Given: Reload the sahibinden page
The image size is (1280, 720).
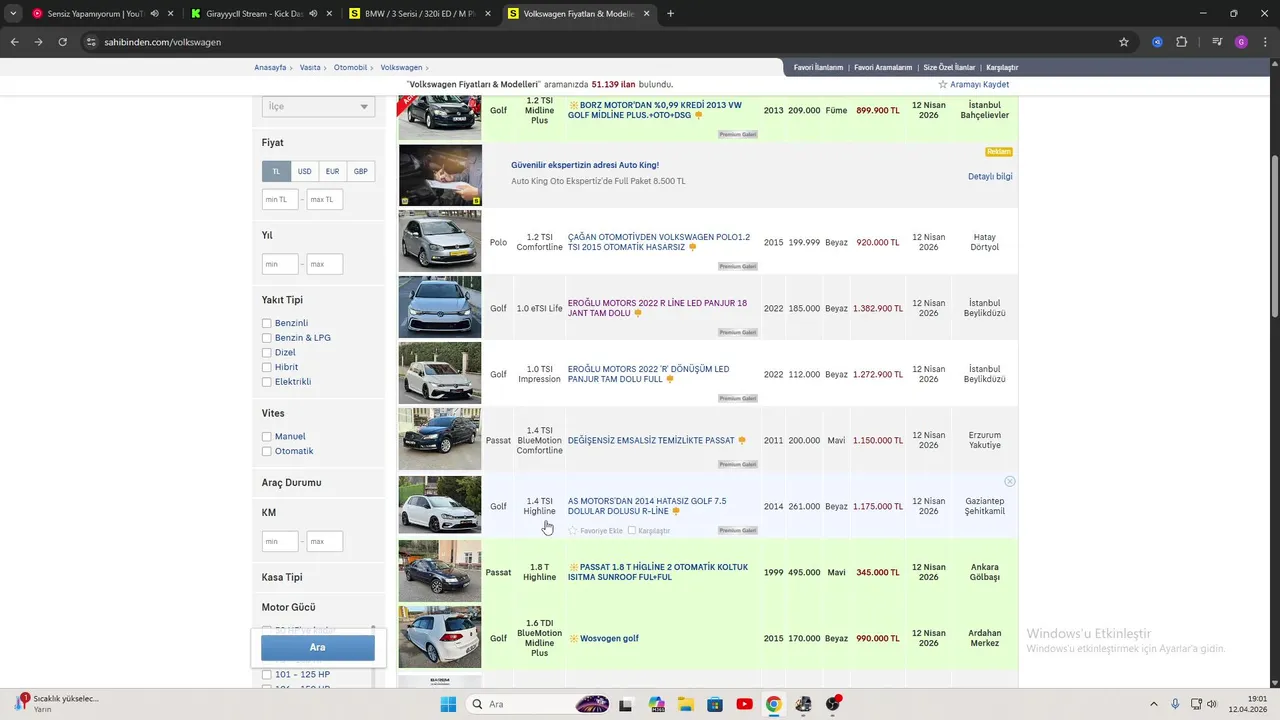Looking at the screenshot, I should [x=62, y=42].
